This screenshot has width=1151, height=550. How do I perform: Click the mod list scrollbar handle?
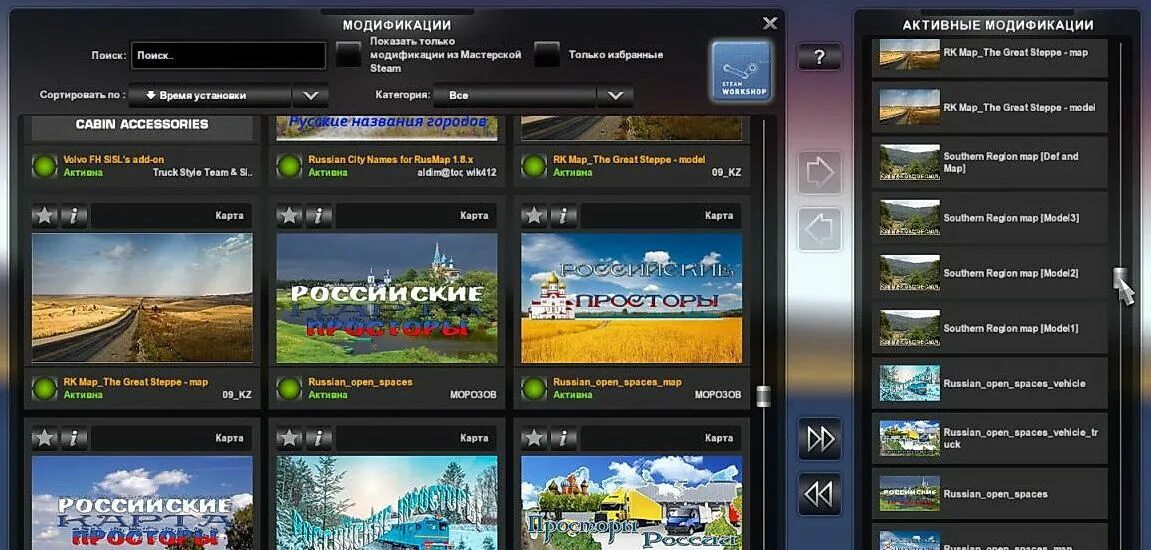[763, 397]
